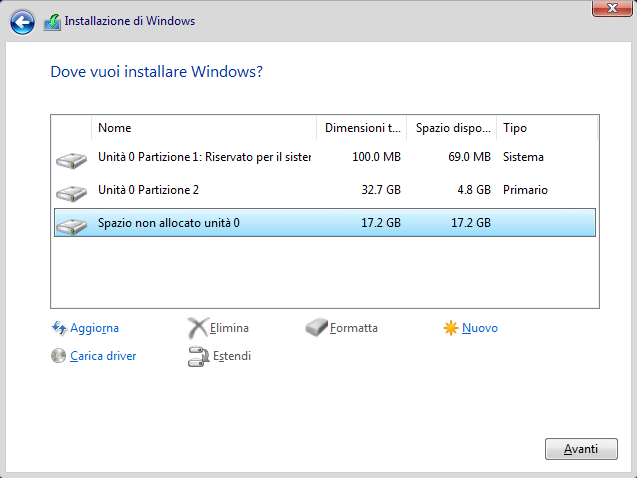The image size is (637, 478).
Task: Open the Carica driver link
Action: (103, 356)
